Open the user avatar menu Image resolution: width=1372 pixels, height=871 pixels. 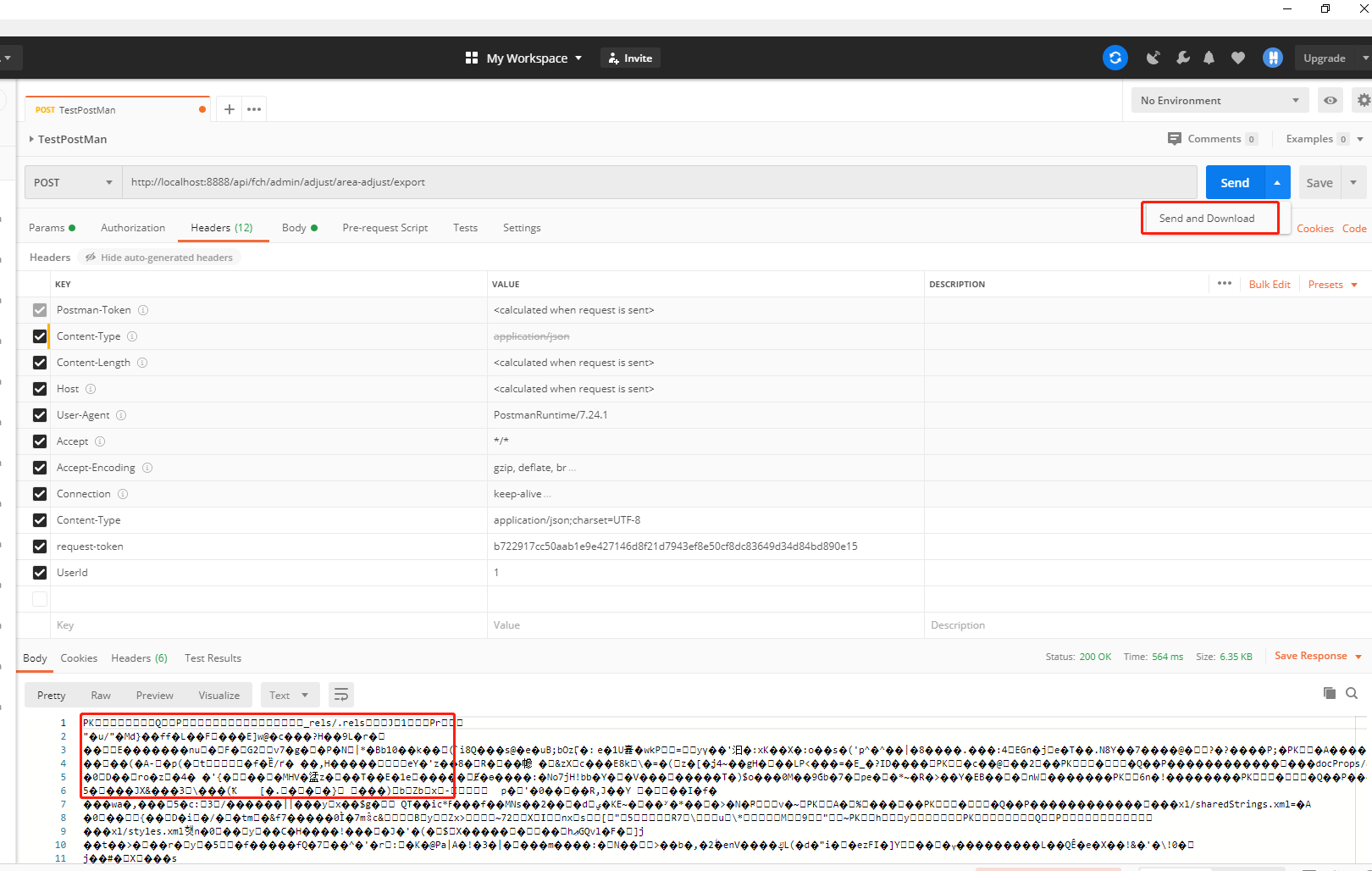point(1272,58)
